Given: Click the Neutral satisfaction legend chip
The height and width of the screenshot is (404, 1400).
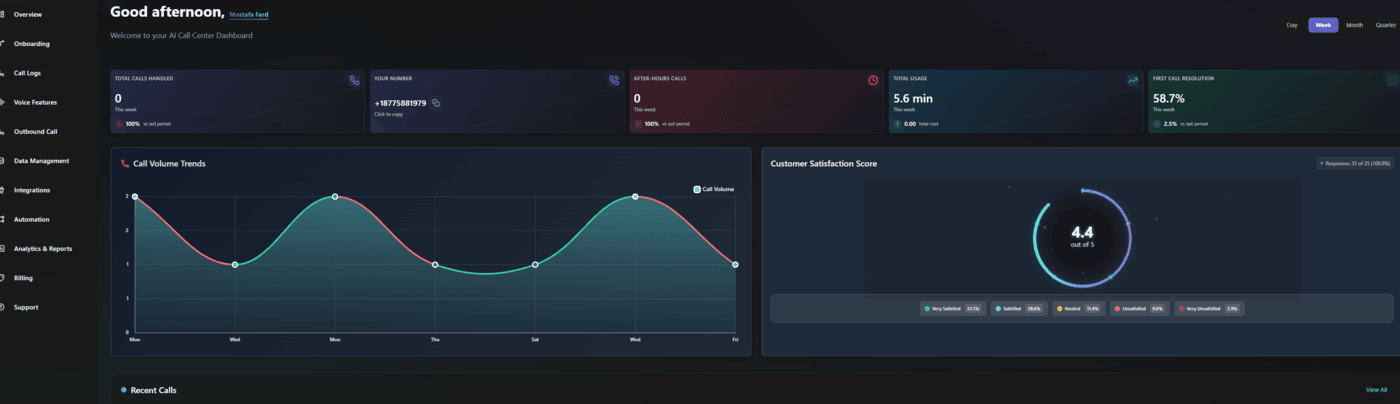Looking at the screenshot, I should pos(1078,308).
